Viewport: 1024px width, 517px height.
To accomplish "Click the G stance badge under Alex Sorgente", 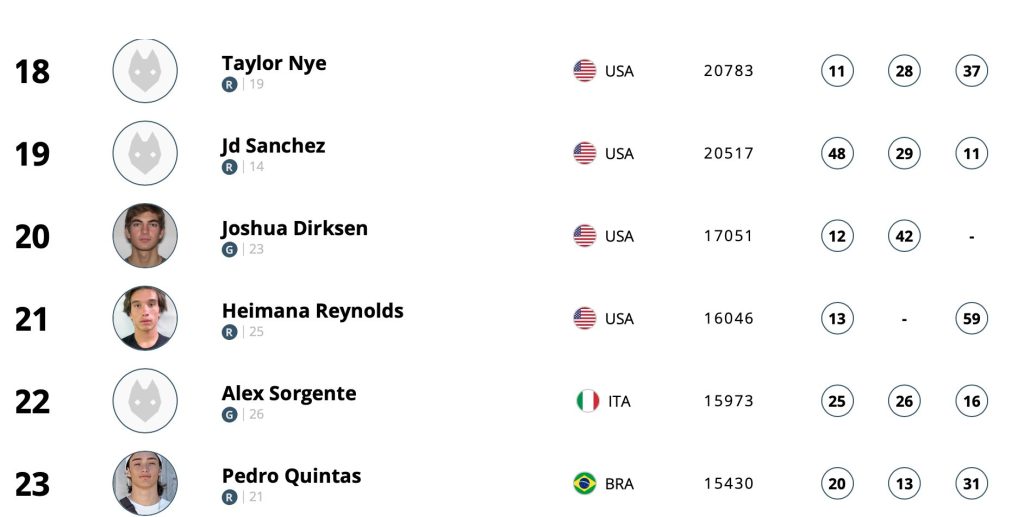I will click(x=229, y=415).
